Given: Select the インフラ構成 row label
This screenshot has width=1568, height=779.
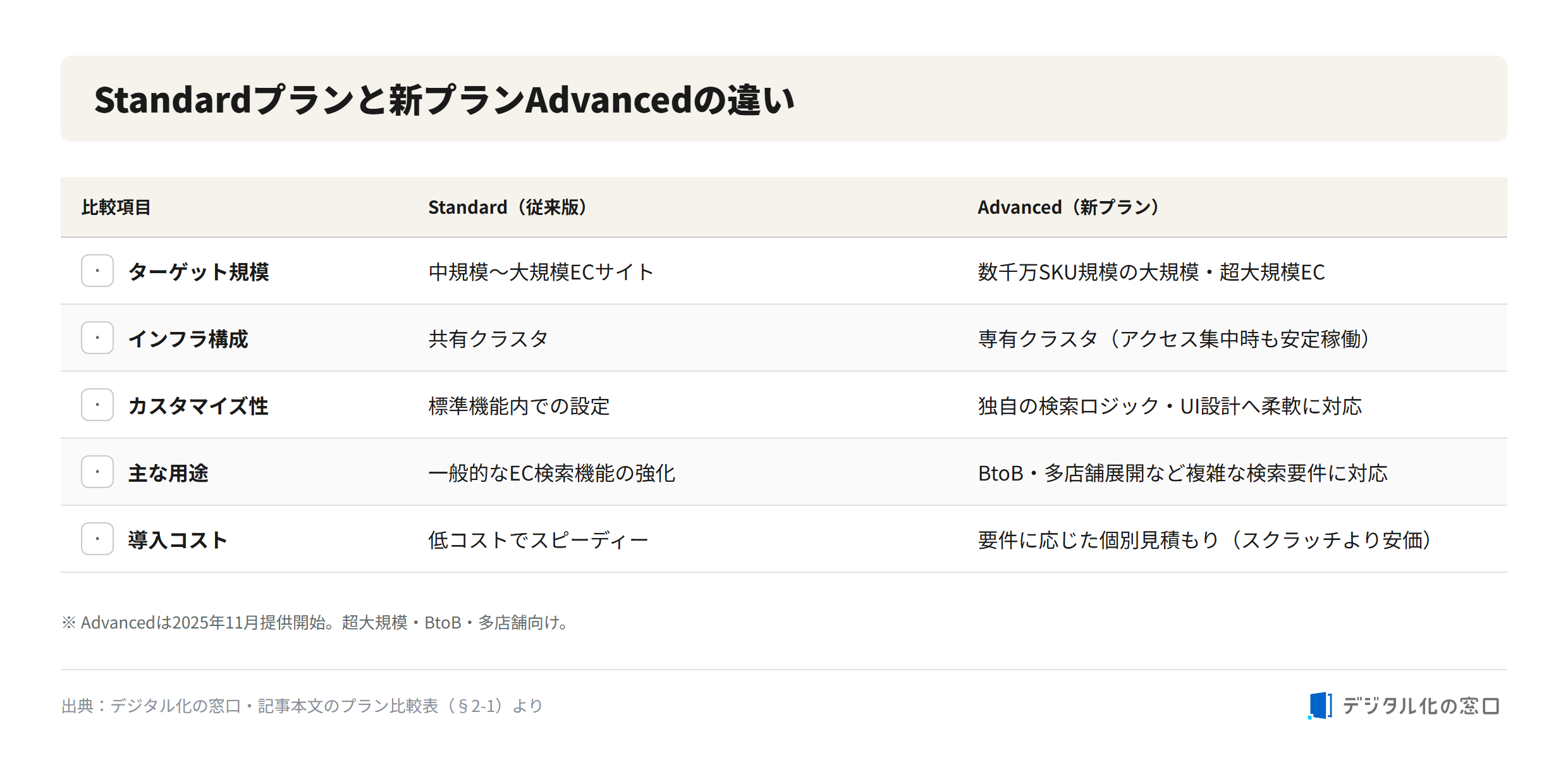Looking at the screenshot, I should (188, 339).
